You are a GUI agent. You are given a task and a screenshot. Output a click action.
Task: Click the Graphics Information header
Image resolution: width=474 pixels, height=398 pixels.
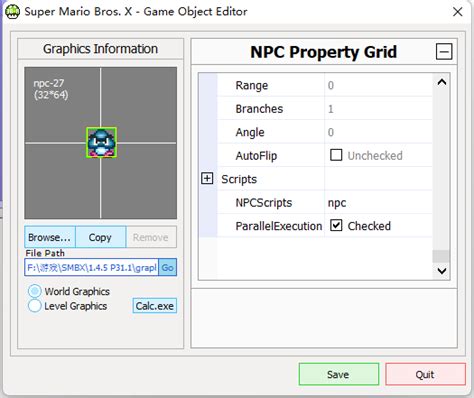(x=100, y=49)
